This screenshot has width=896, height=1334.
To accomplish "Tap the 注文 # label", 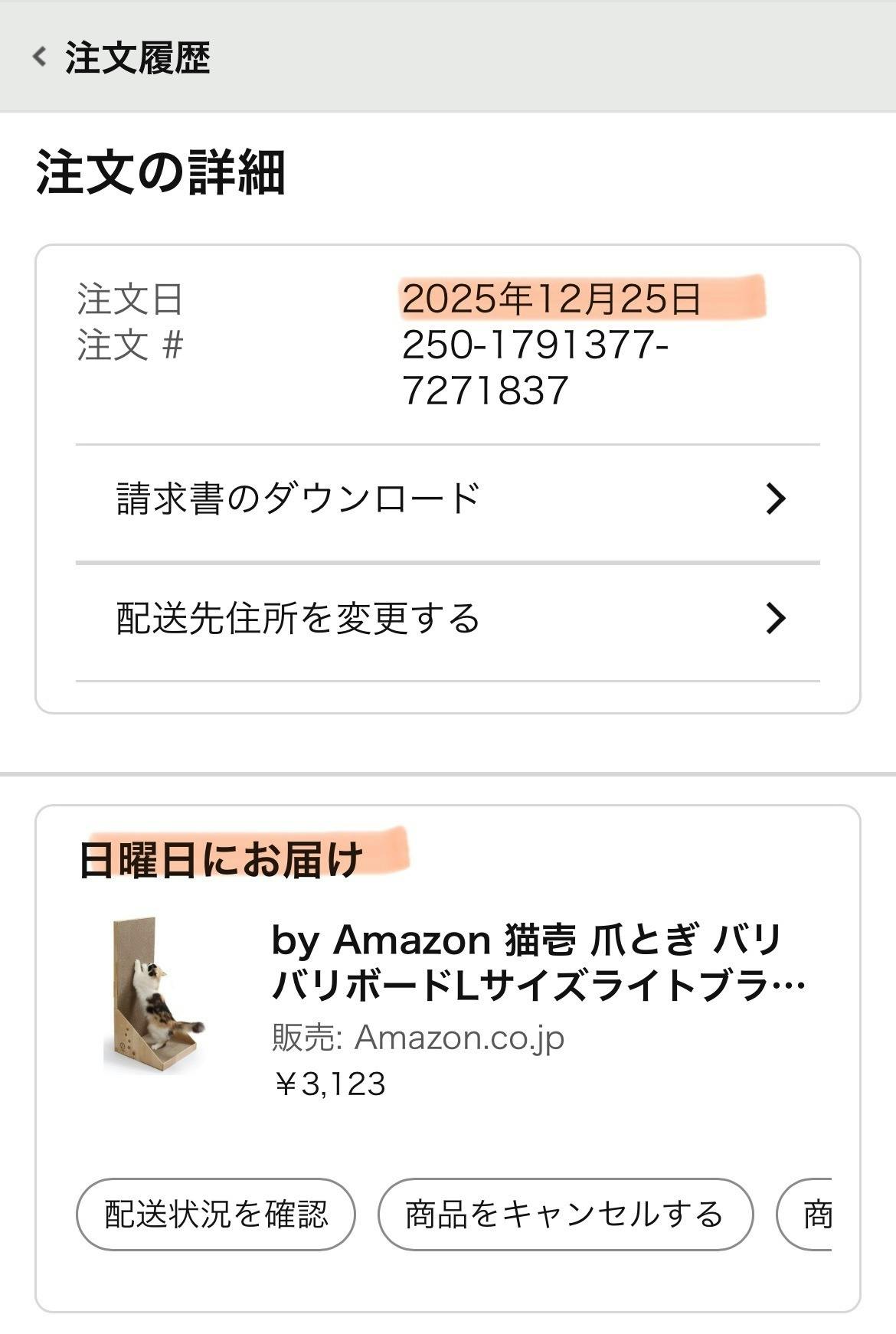I will tap(130, 345).
